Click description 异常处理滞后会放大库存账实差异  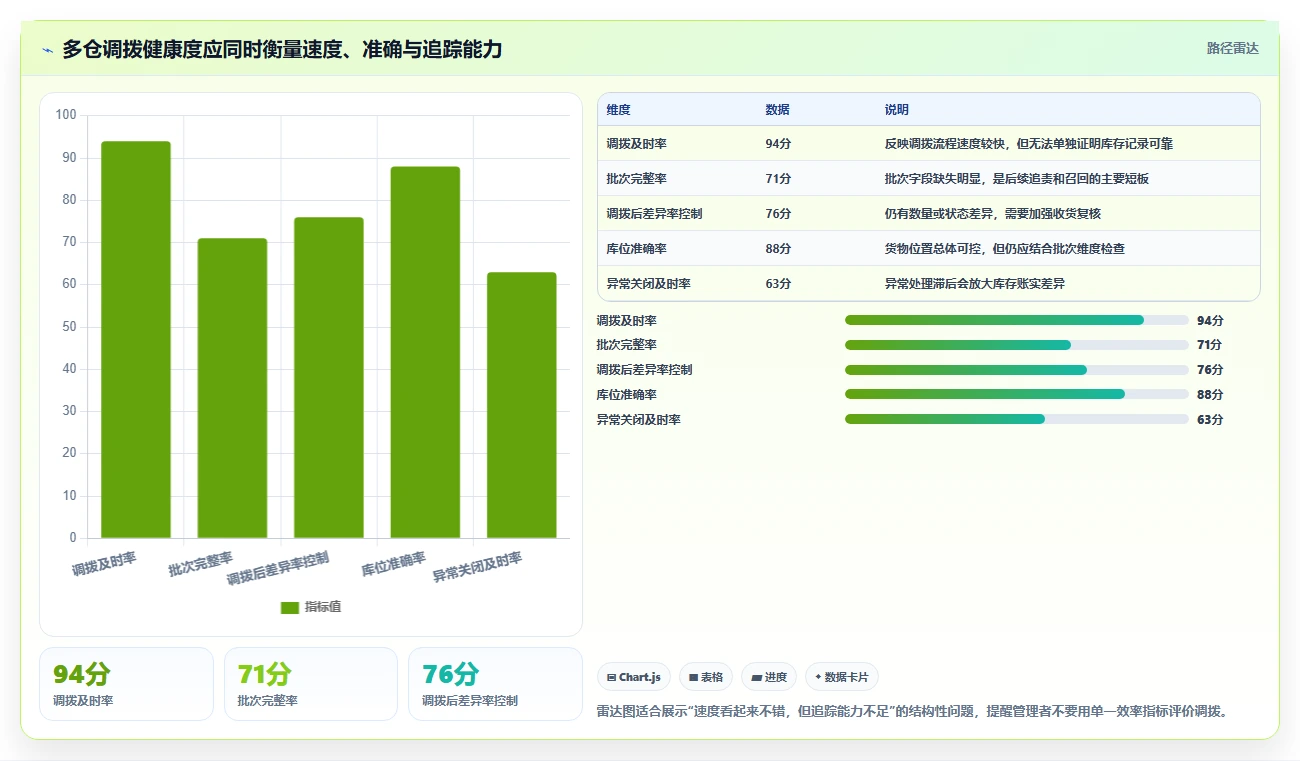tap(975, 284)
